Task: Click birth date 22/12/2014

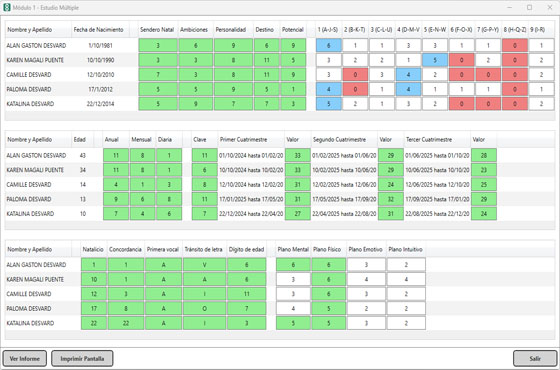Action: click(x=100, y=104)
